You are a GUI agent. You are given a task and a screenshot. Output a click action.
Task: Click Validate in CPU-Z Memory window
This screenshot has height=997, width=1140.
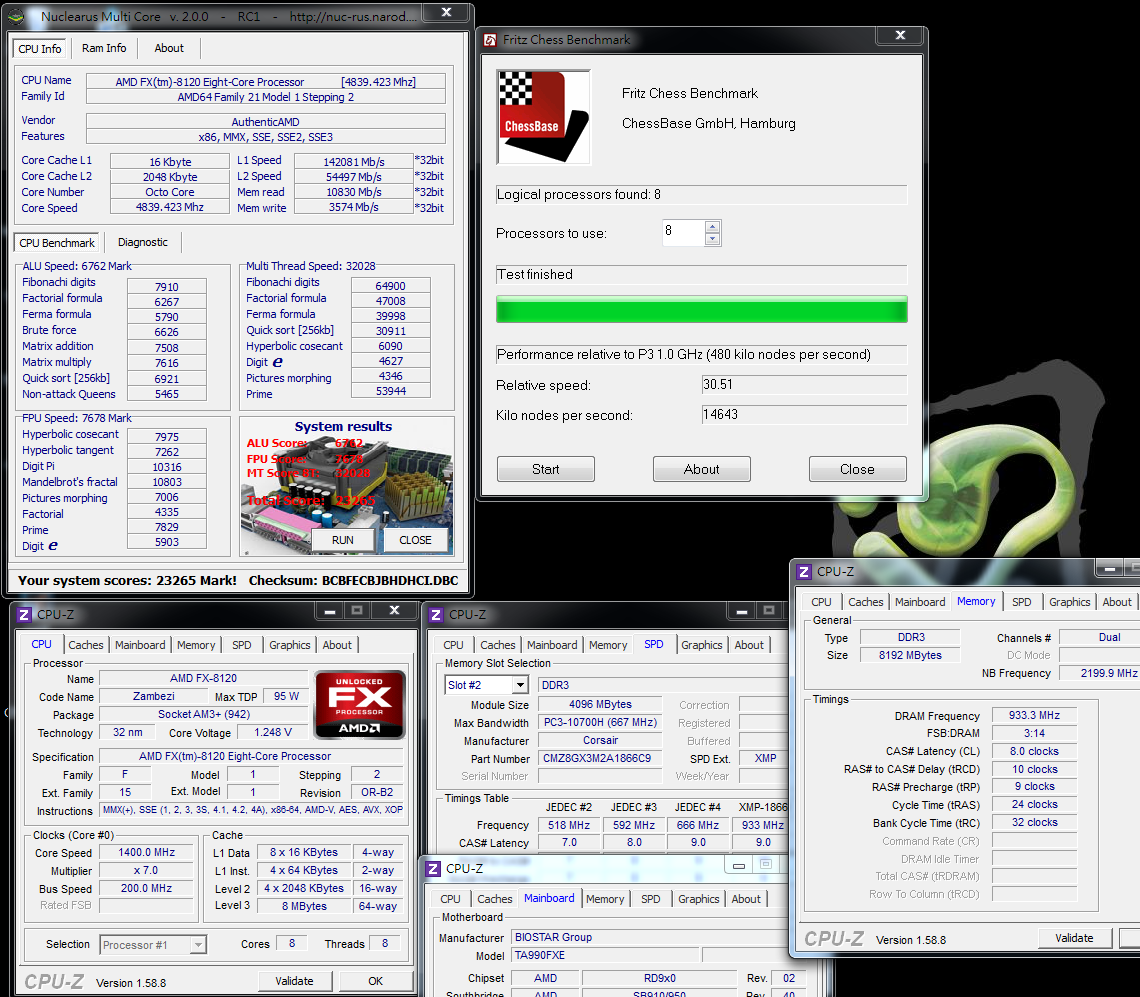pyautogui.click(x=1074, y=938)
